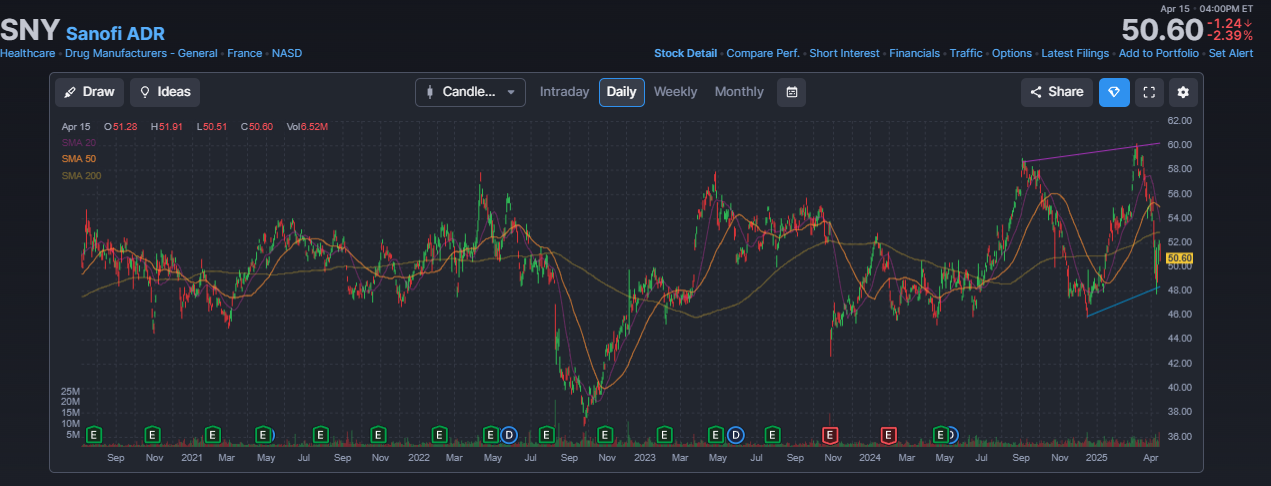1271x486 pixels.
Task: Open the Financials link
Action: tap(914, 53)
